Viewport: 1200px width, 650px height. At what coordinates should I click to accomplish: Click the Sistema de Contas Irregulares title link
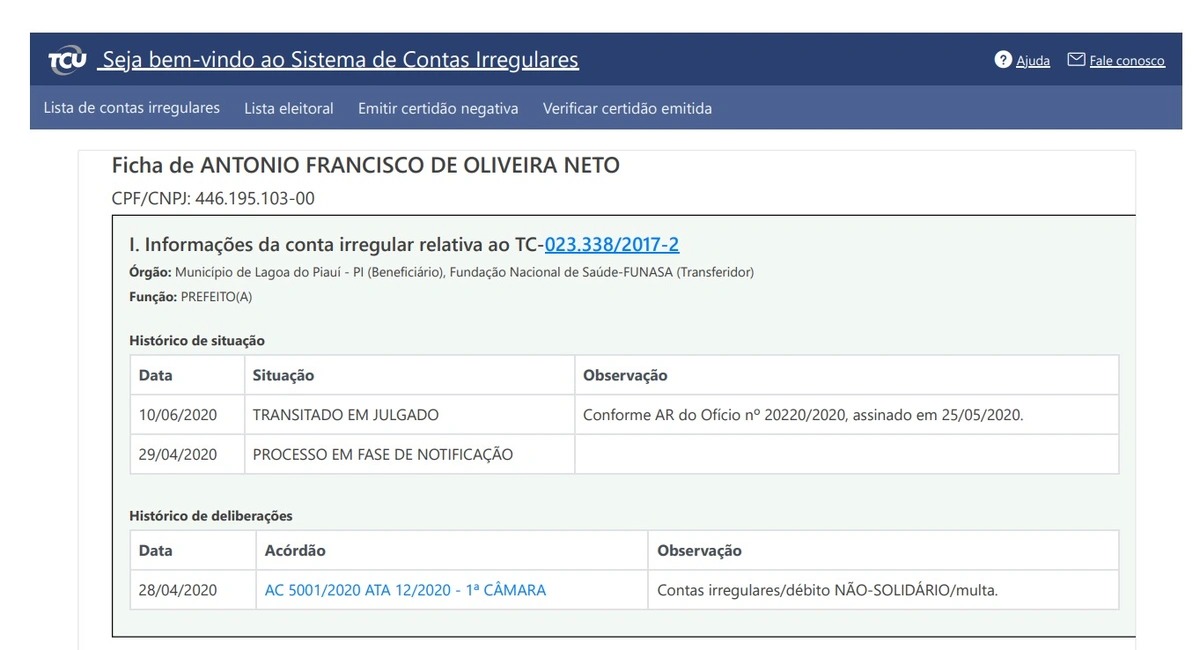tap(340, 60)
